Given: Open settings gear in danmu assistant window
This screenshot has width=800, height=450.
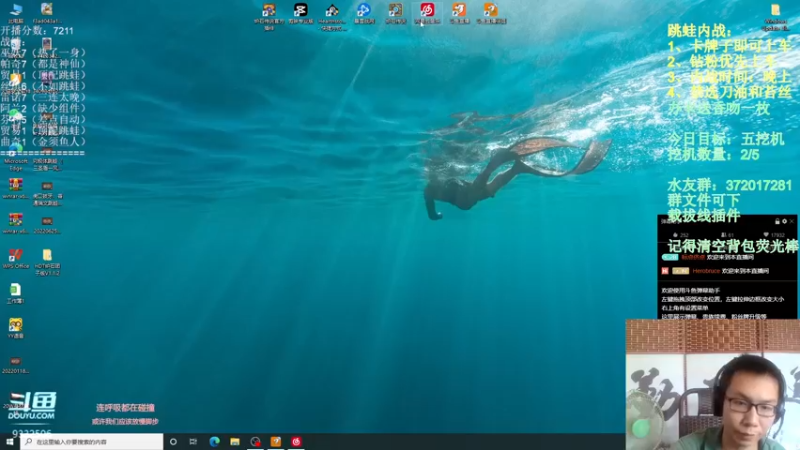Looking at the screenshot, I should coord(784,221).
